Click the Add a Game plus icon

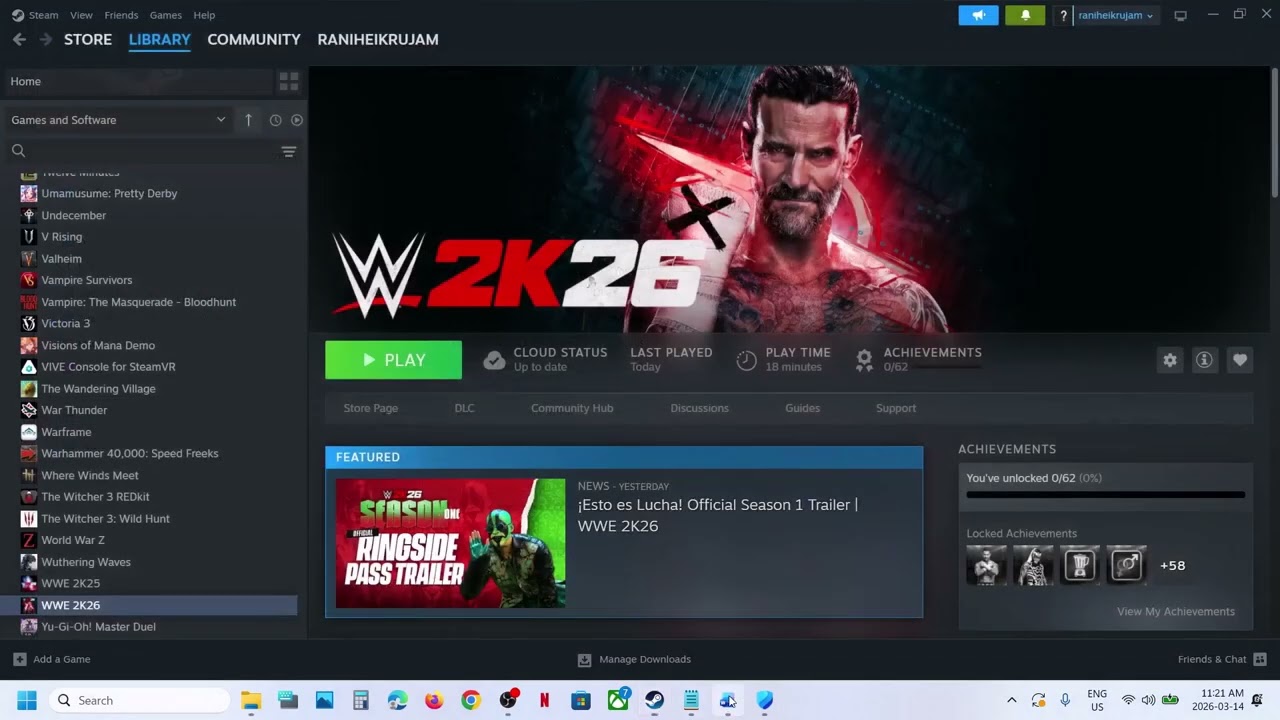coord(20,659)
